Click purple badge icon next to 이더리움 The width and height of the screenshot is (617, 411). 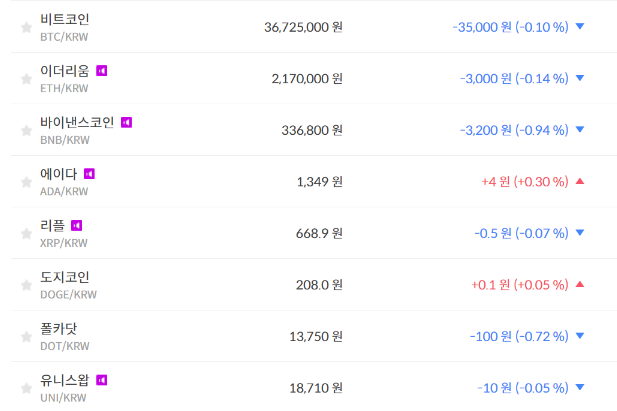tap(101, 71)
